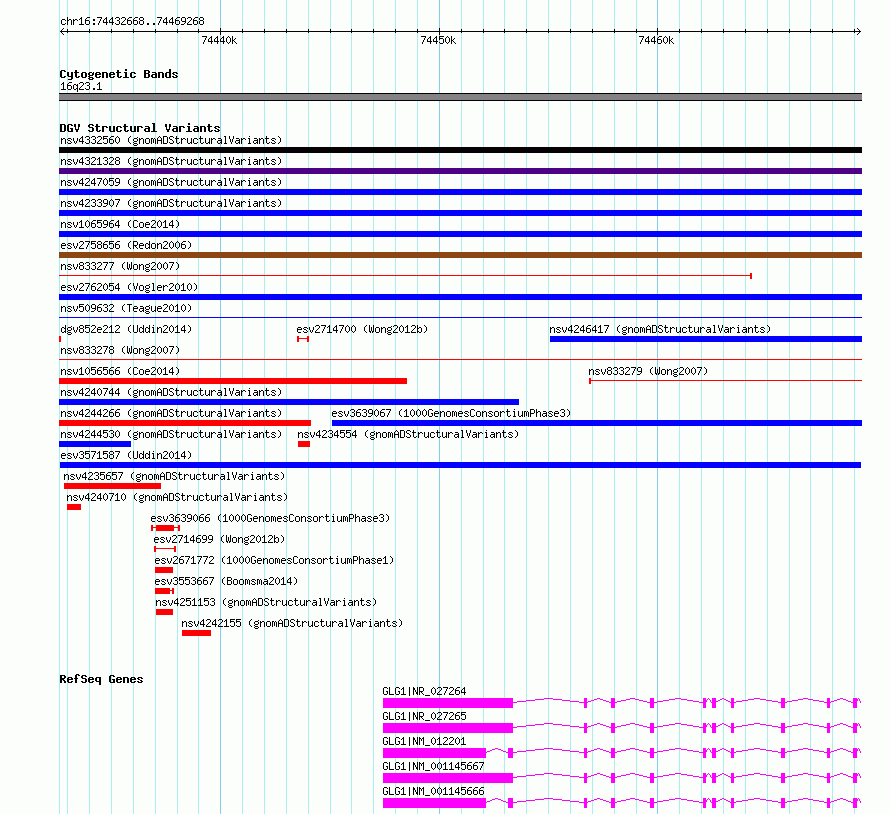
Task: Click the nsv4234554 small red bar
Action: coord(304,444)
